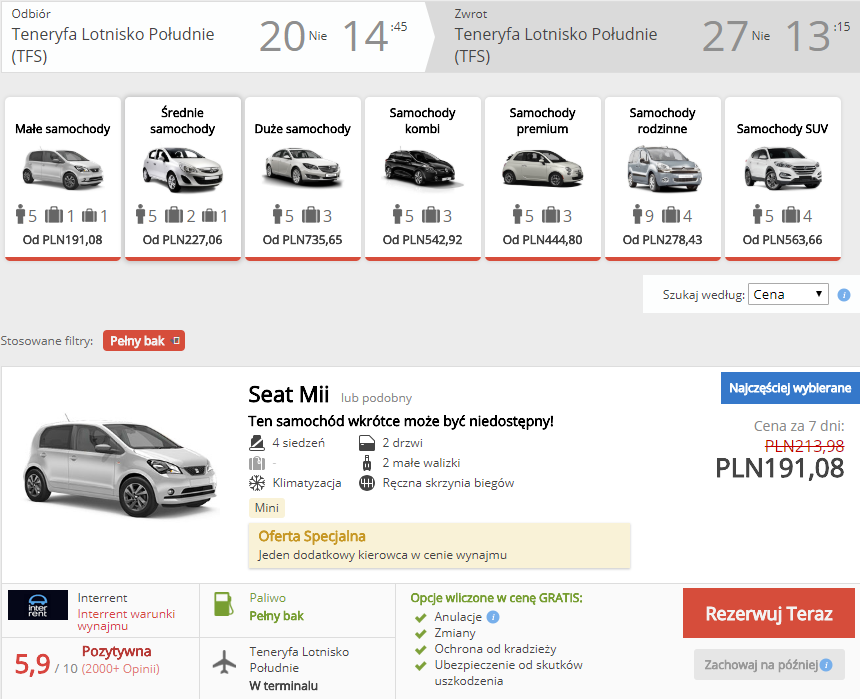
Task: Click the Odbiór location Teneryfa Lotnisko Południe
Action: 113,45
